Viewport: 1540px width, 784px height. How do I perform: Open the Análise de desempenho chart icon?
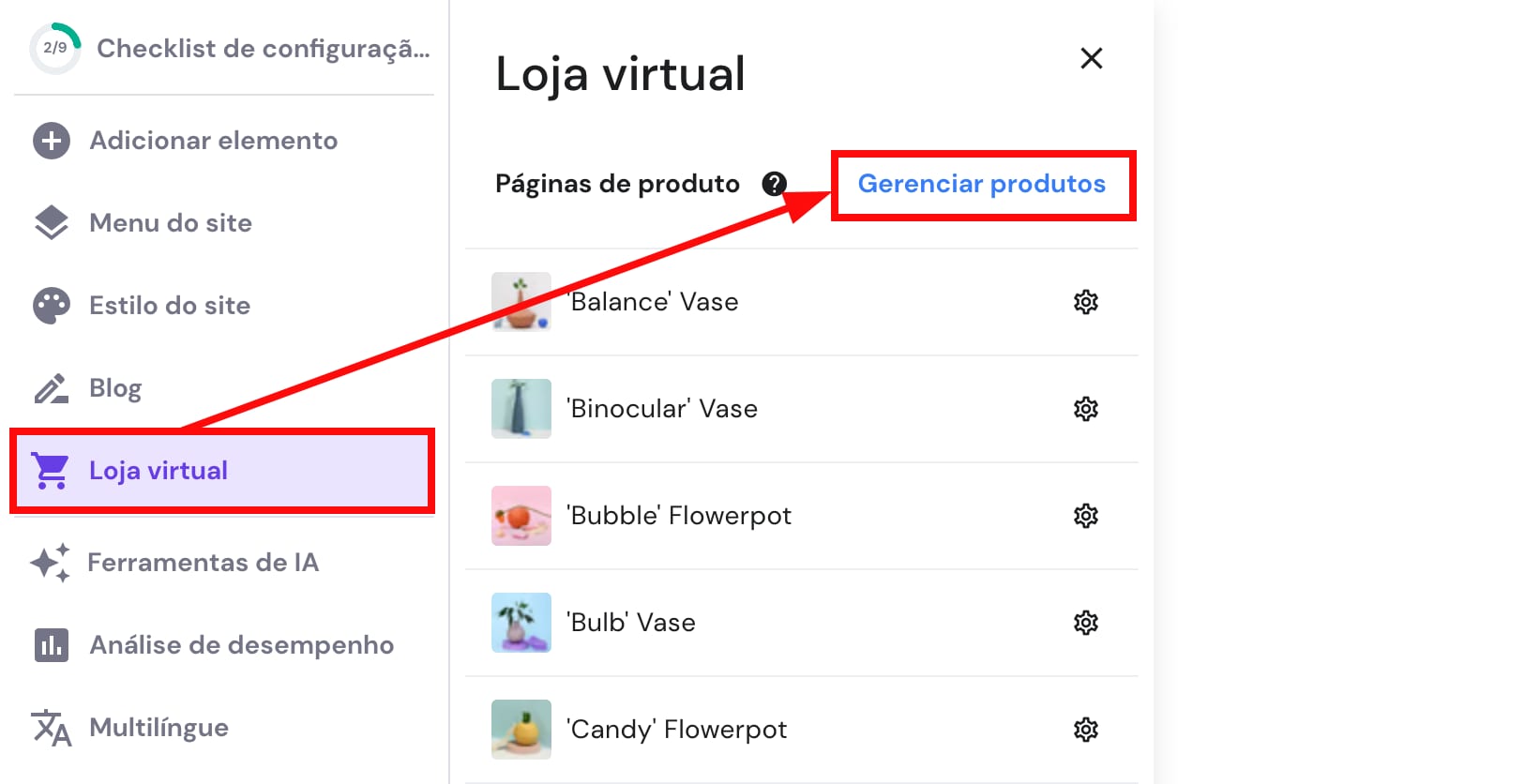50,644
